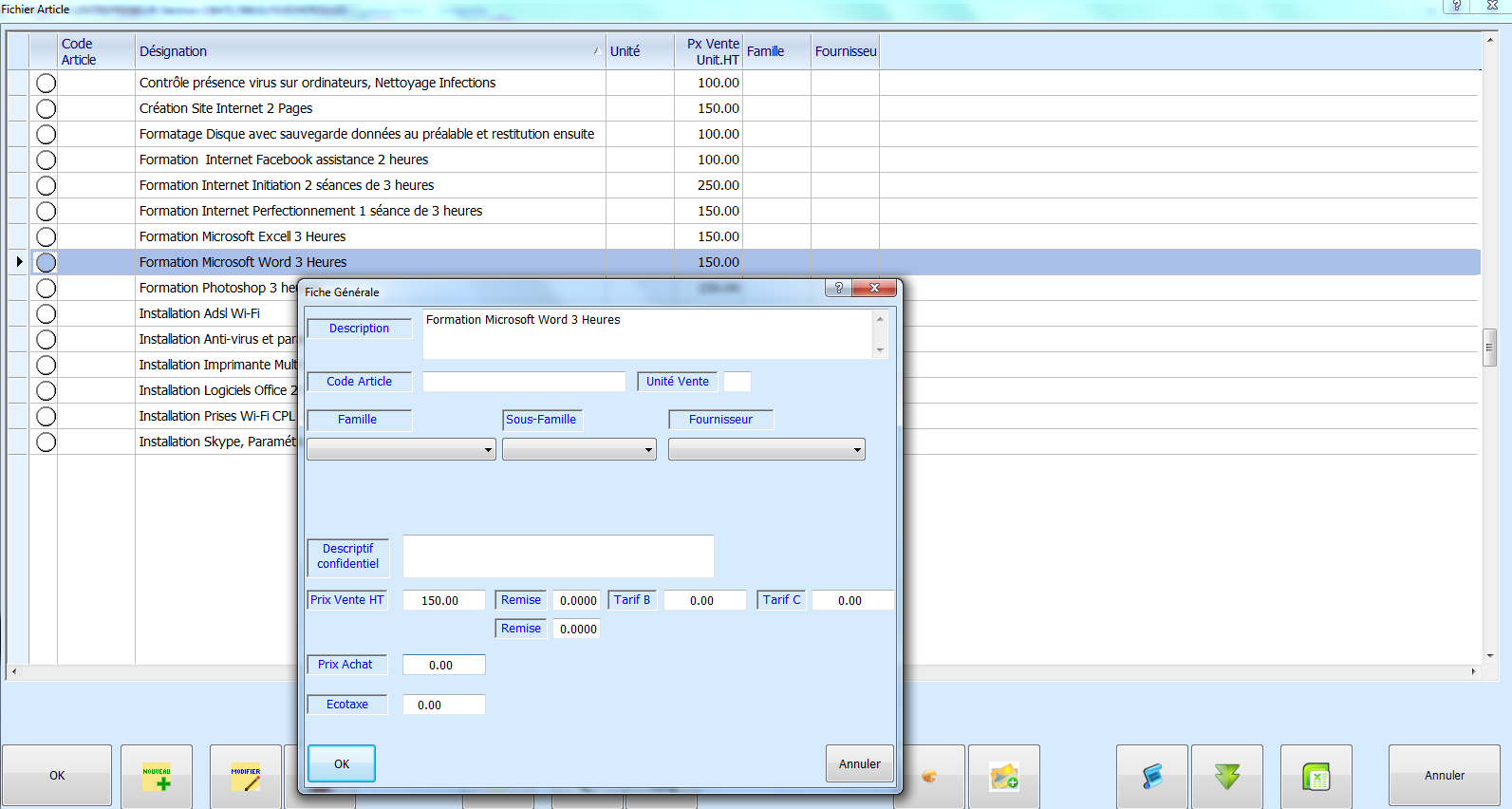This screenshot has height=809, width=1512.
Task: Select radio button for Installation Adsl Wi-Fi row
Action: (x=46, y=314)
